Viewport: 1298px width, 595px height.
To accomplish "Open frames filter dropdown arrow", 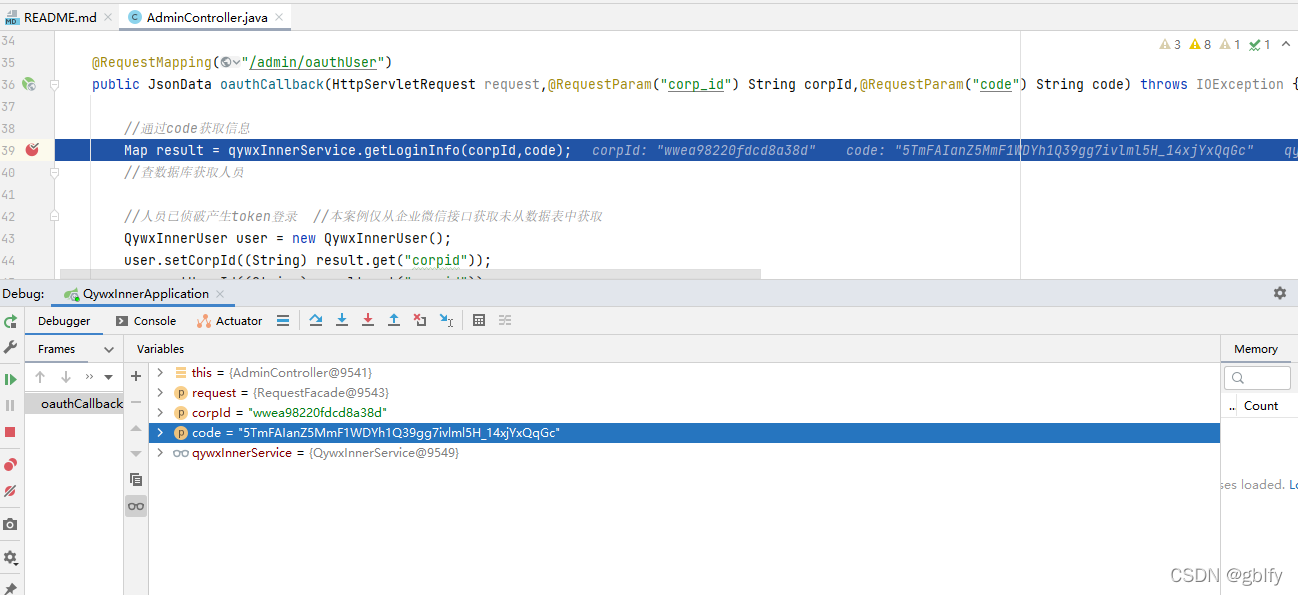I will [x=108, y=377].
